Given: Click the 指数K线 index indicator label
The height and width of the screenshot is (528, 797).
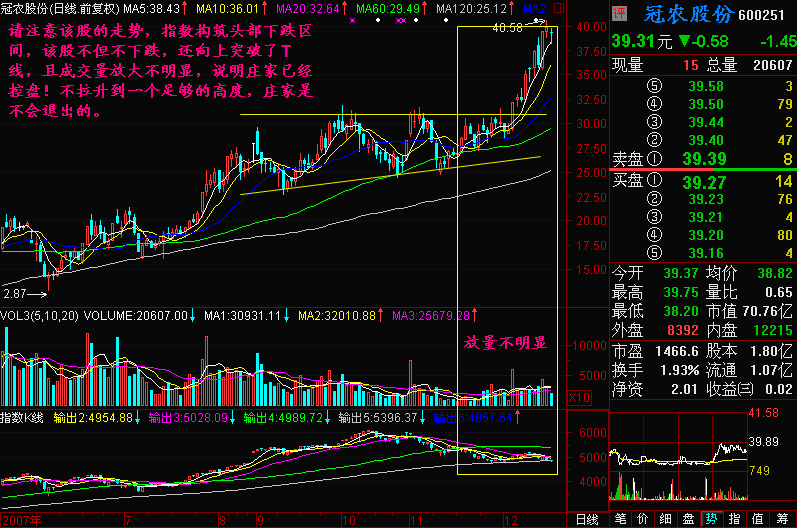Looking at the screenshot, I should tap(27, 417).
